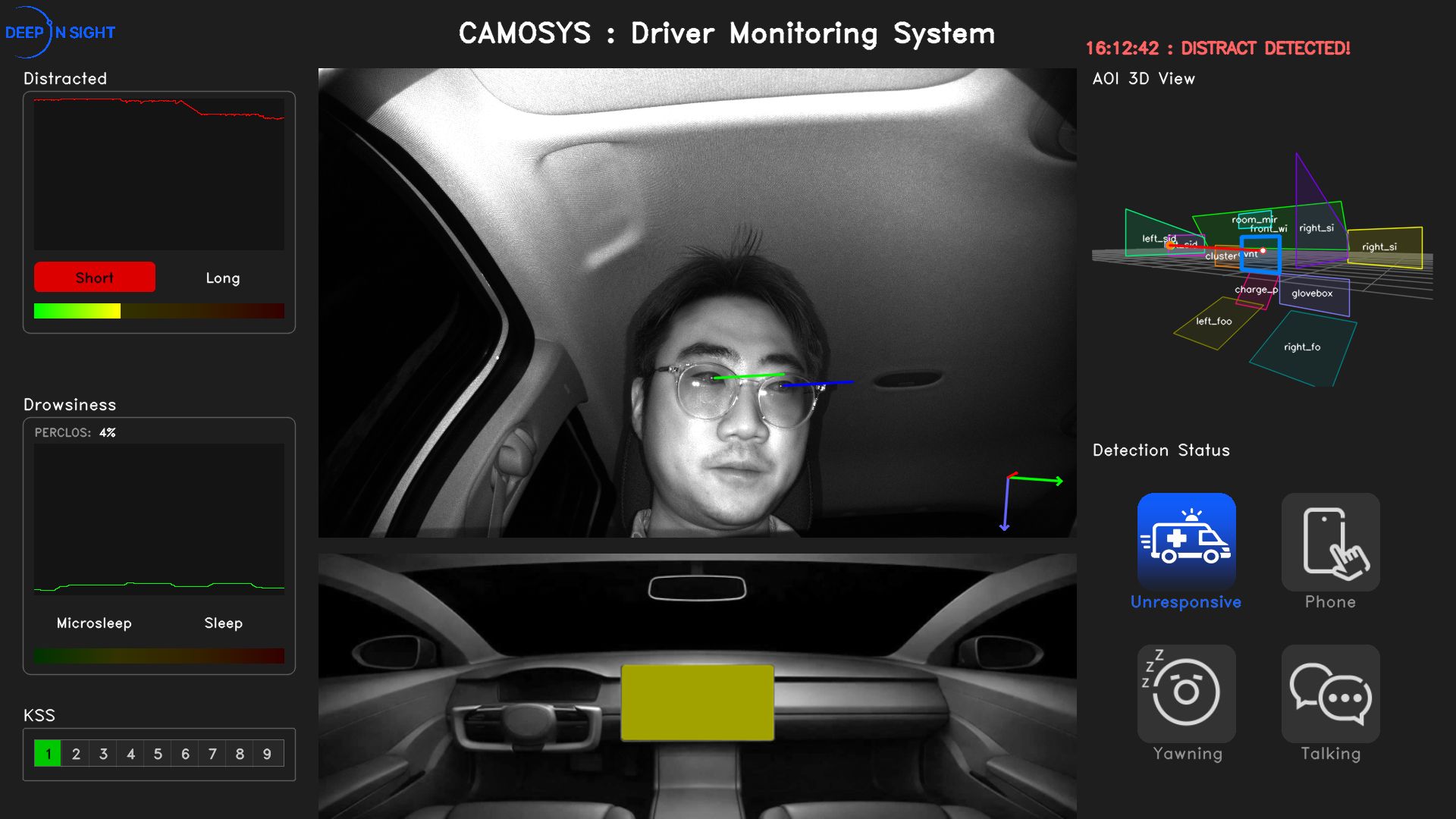This screenshot has height=819, width=1456.
Task: Click the Talking speech-bubble icon
Action: [x=1330, y=693]
